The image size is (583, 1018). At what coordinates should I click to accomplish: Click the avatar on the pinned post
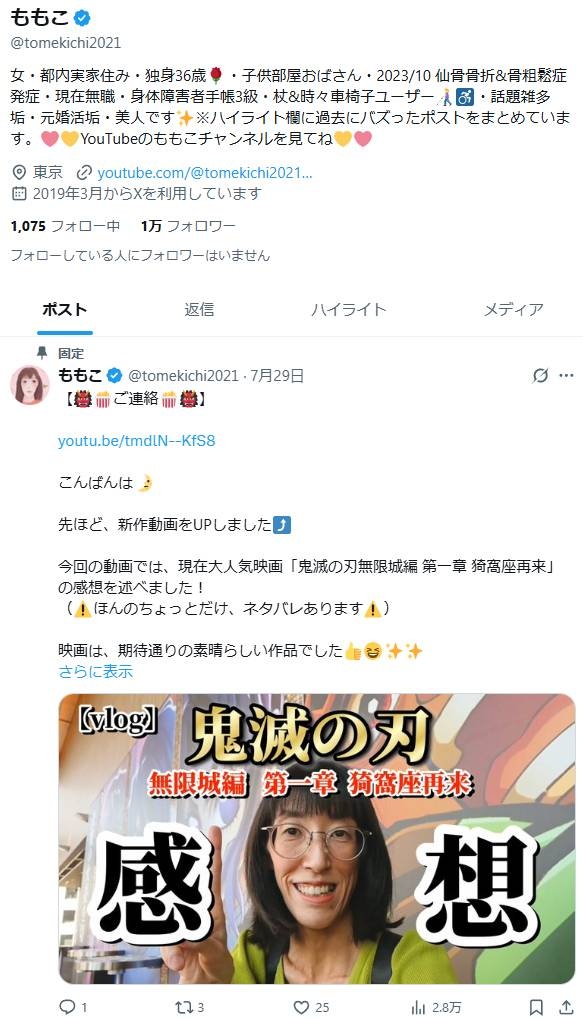tap(30, 385)
